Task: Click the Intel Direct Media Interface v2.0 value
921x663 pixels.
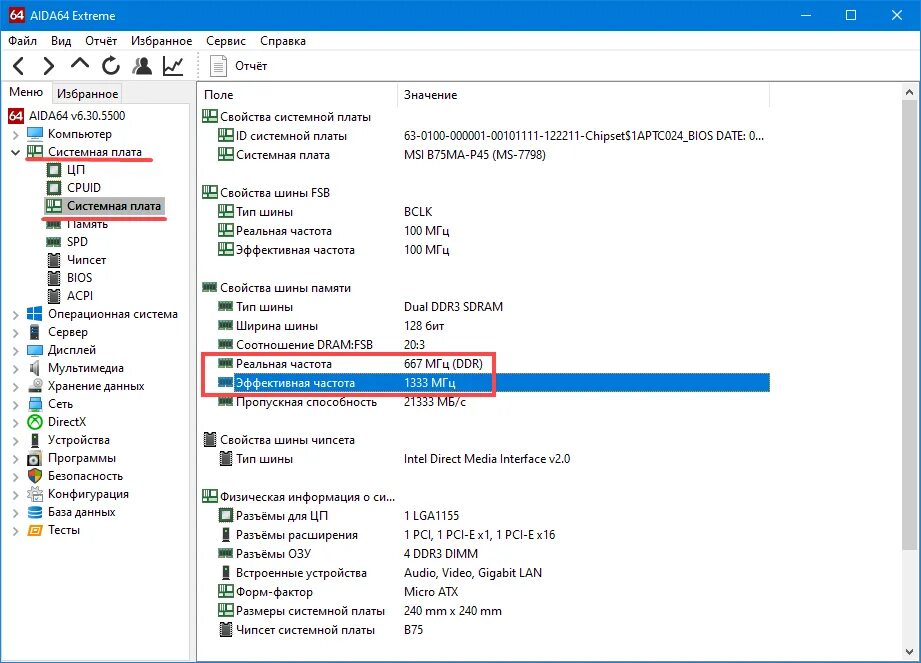Action: [487, 459]
